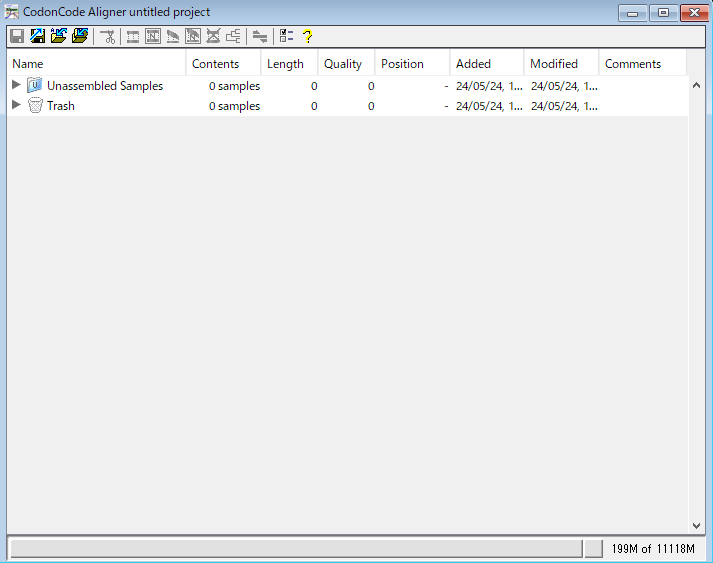Click the Align to Reference icon
The height and width of the screenshot is (563, 713).
(173, 36)
